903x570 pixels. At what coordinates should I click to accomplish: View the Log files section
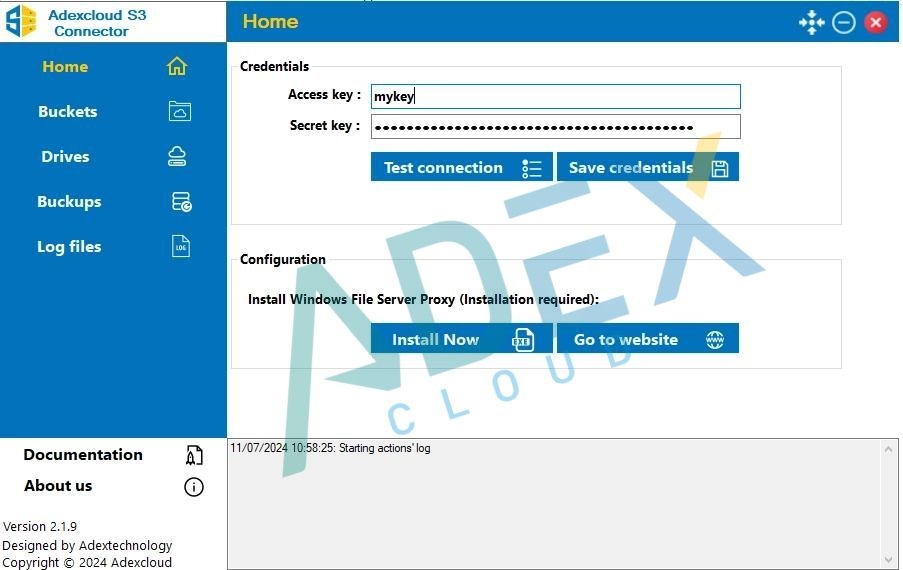pyautogui.click(x=69, y=247)
